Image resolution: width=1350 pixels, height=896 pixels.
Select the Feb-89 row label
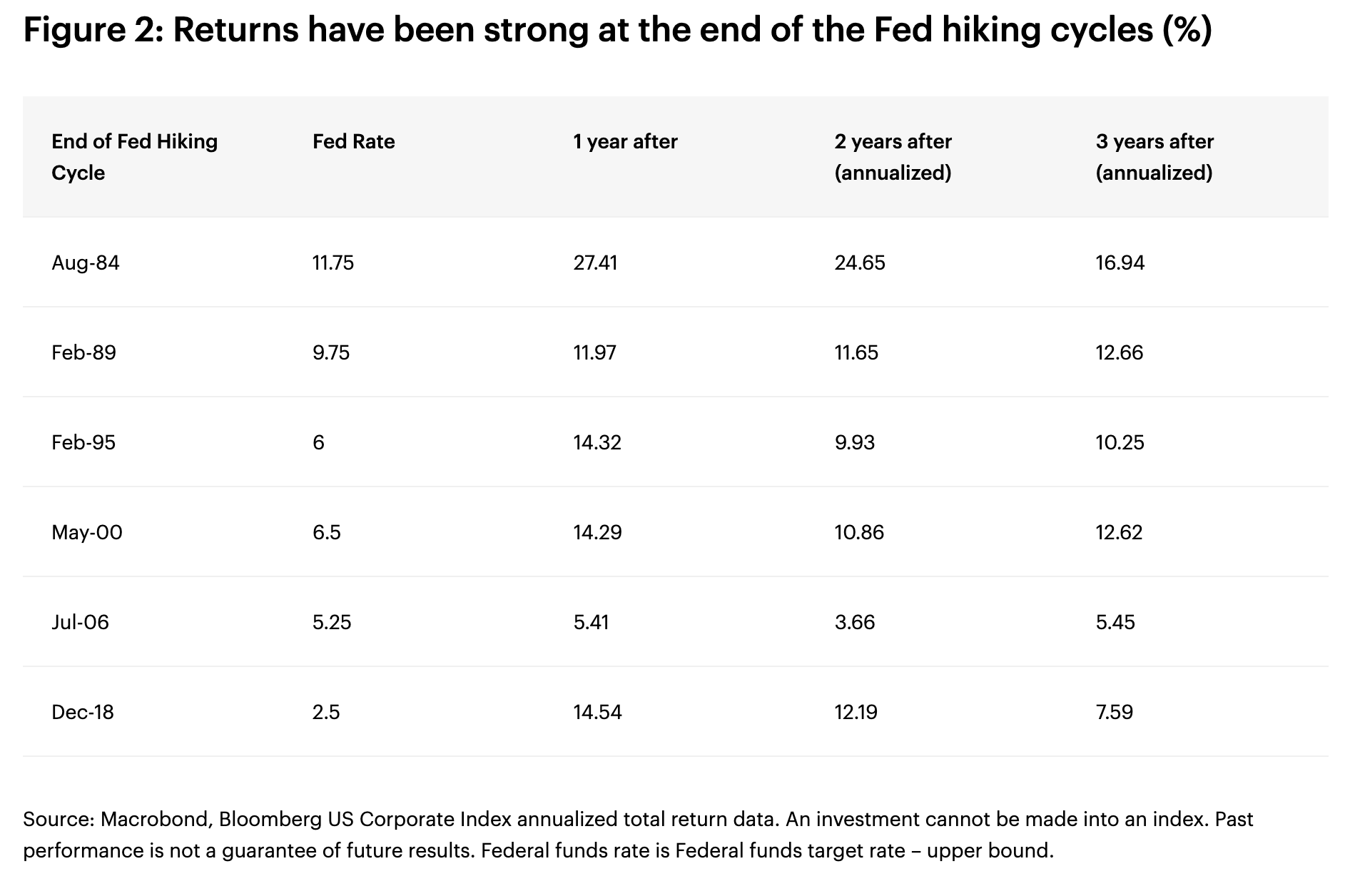pyautogui.click(x=83, y=352)
